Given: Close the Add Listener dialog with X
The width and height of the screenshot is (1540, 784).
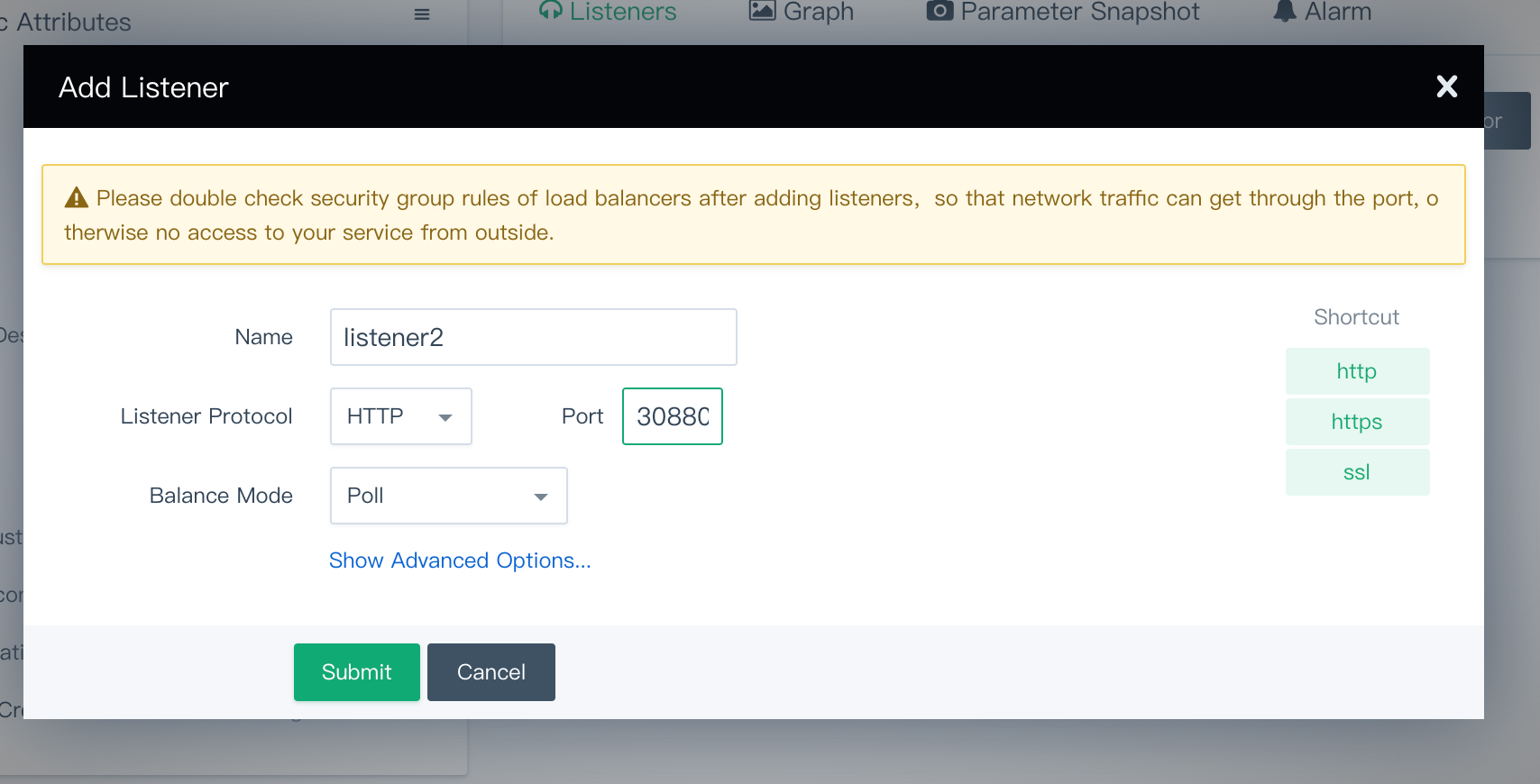Looking at the screenshot, I should pyautogui.click(x=1446, y=87).
